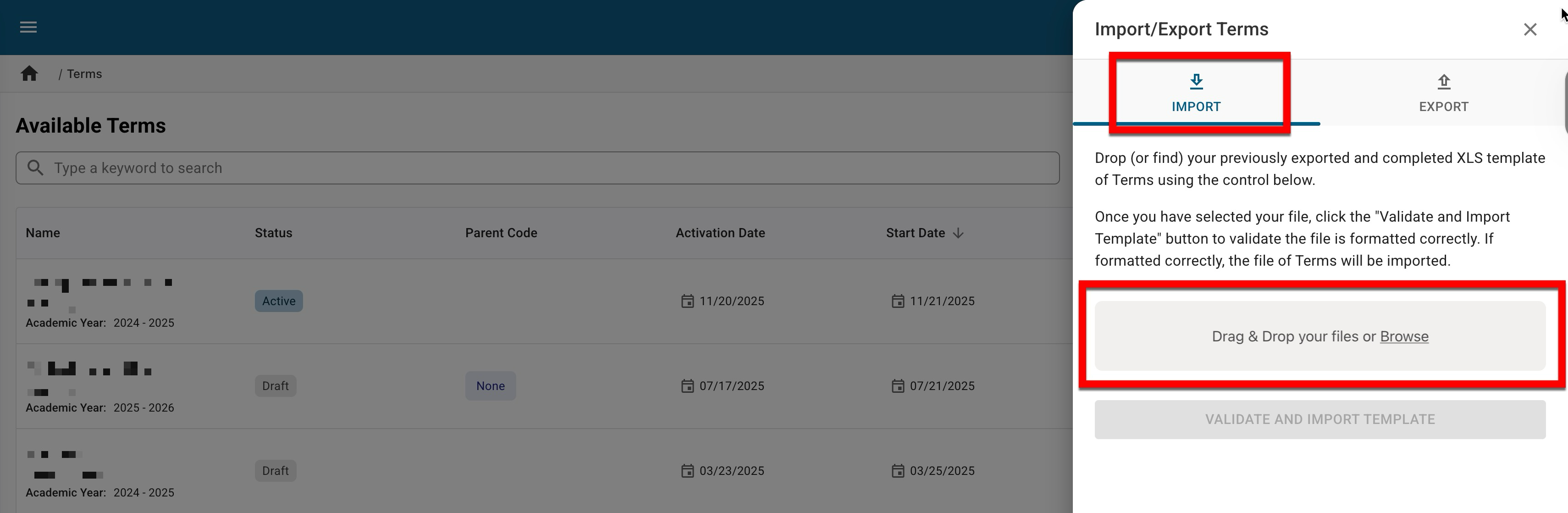Click the Terms breadcrumb link
The height and width of the screenshot is (513, 1568).
click(85, 74)
